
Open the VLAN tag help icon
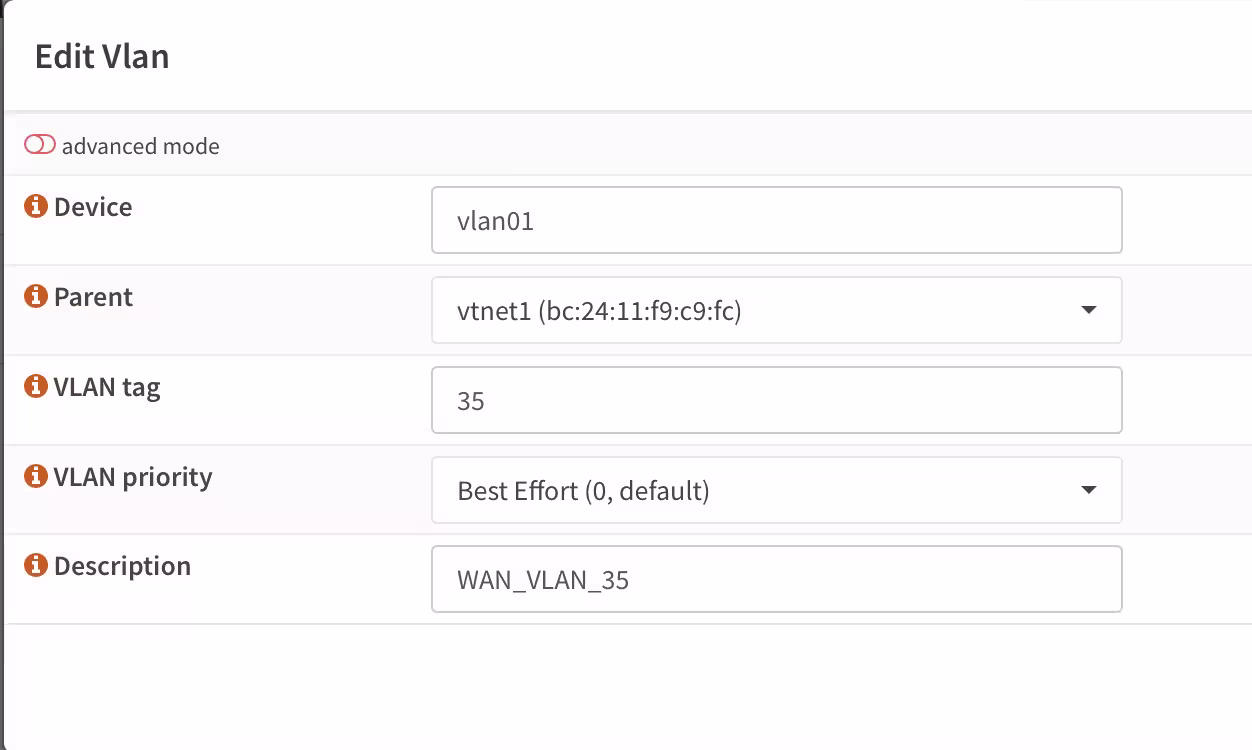pyautogui.click(x=36, y=387)
